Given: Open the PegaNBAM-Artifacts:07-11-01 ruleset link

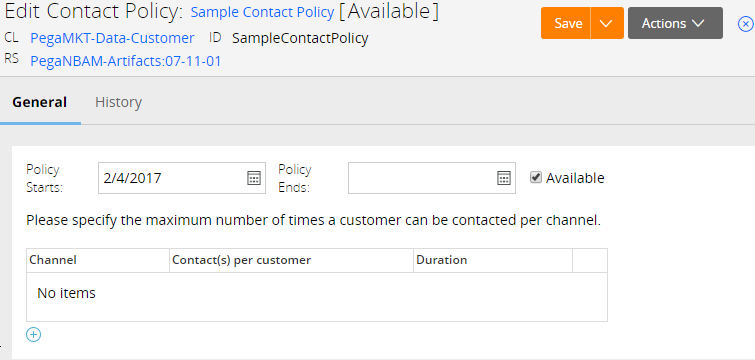Looking at the screenshot, I should pos(126,61).
